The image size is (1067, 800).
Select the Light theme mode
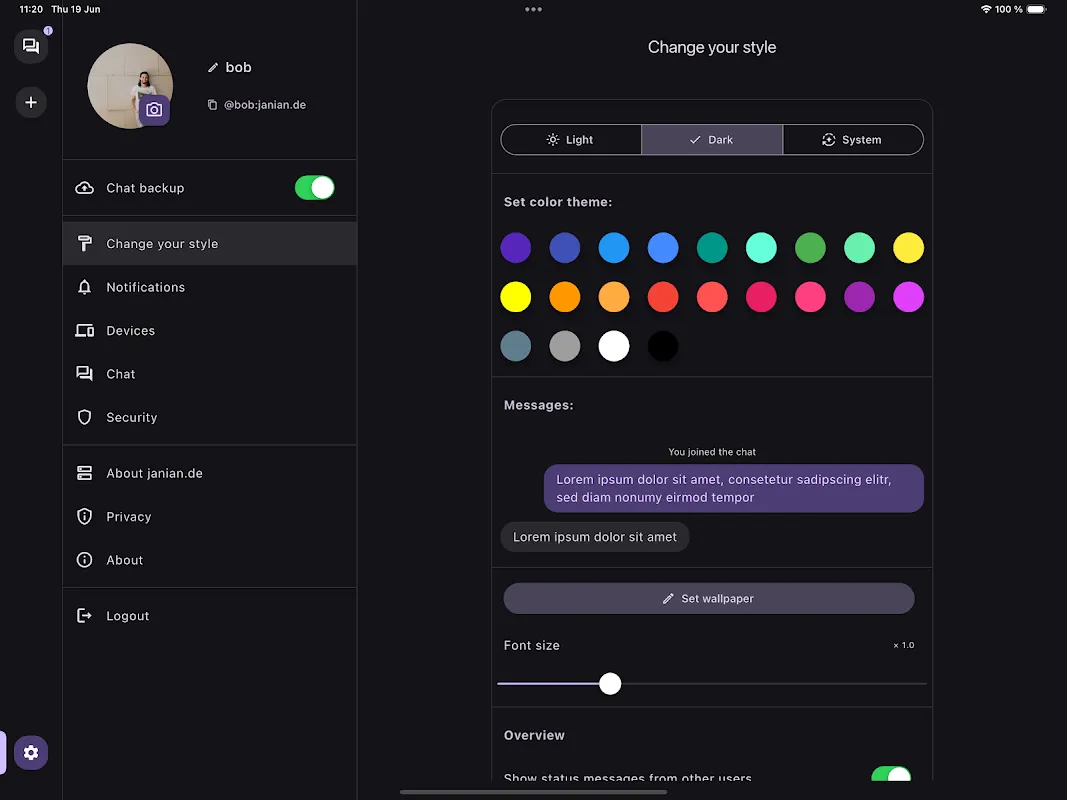(x=571, y=139)
